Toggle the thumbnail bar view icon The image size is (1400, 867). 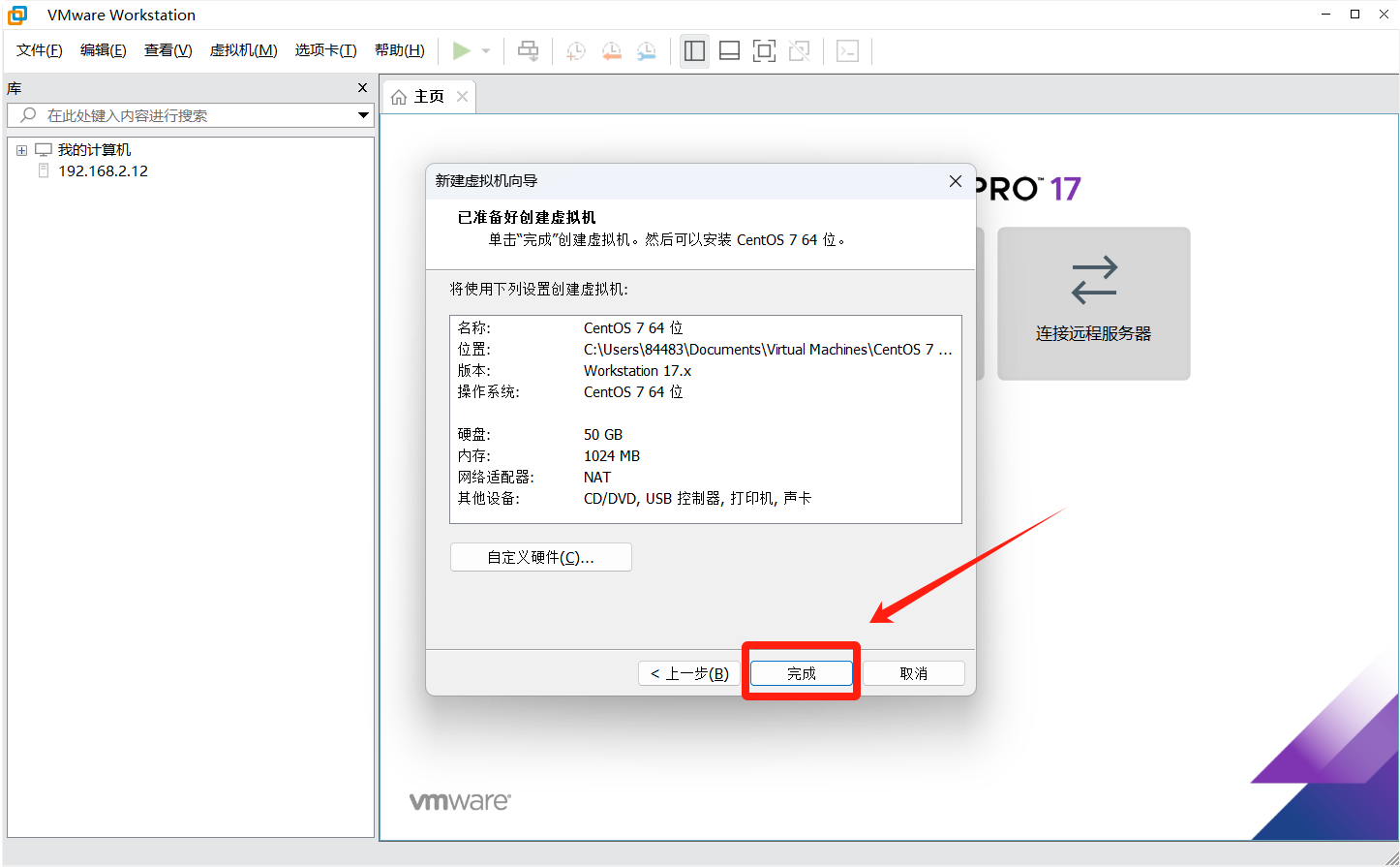point(730,51)
